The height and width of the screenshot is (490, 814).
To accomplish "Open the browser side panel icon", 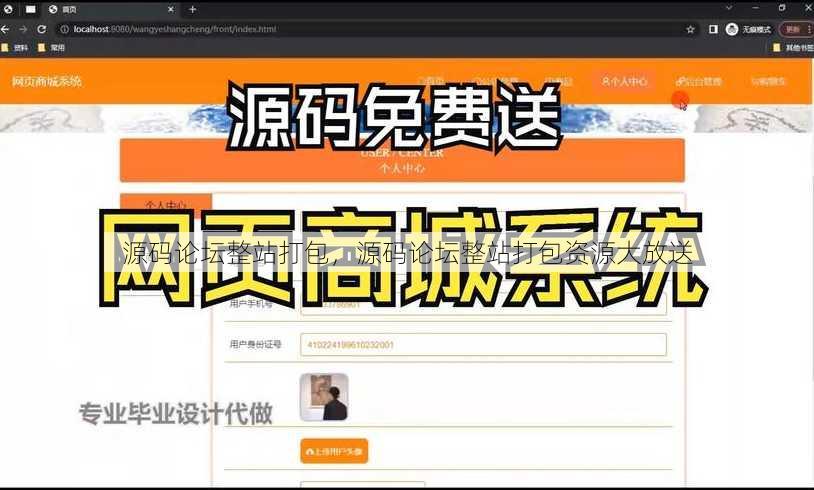I will coord(713,30).
